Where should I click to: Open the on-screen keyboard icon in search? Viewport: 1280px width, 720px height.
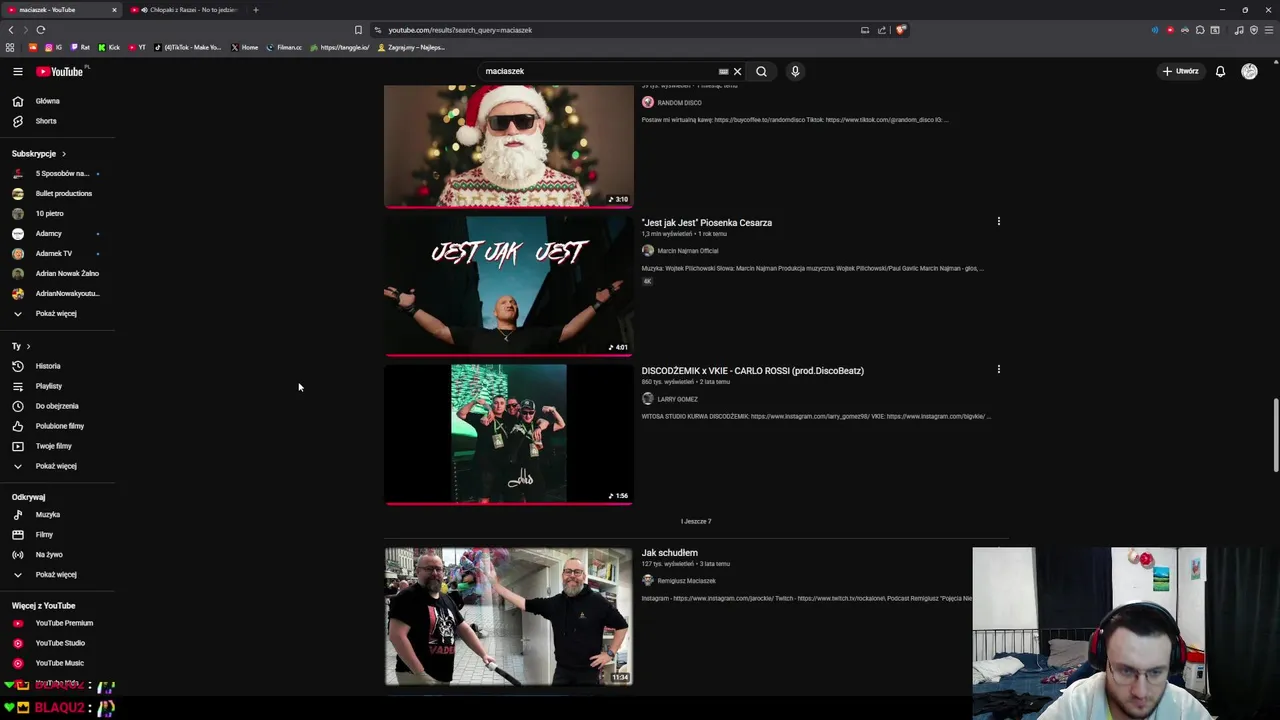[x=723, y=72]
